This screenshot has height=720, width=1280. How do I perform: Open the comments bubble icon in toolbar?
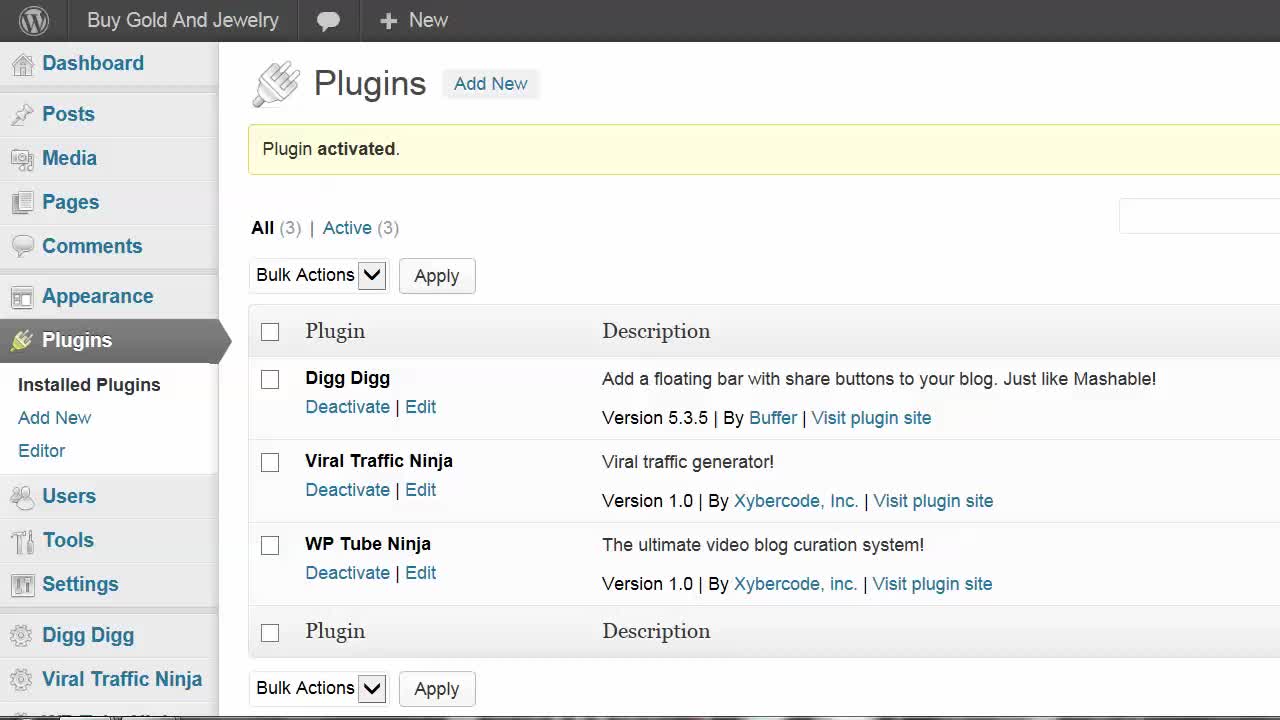(328, 21)
